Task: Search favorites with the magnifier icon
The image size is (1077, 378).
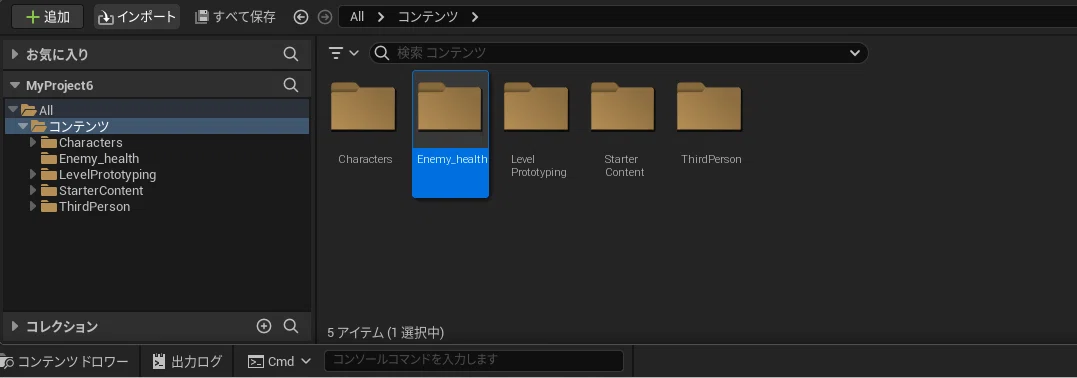Action: point(291,54)
